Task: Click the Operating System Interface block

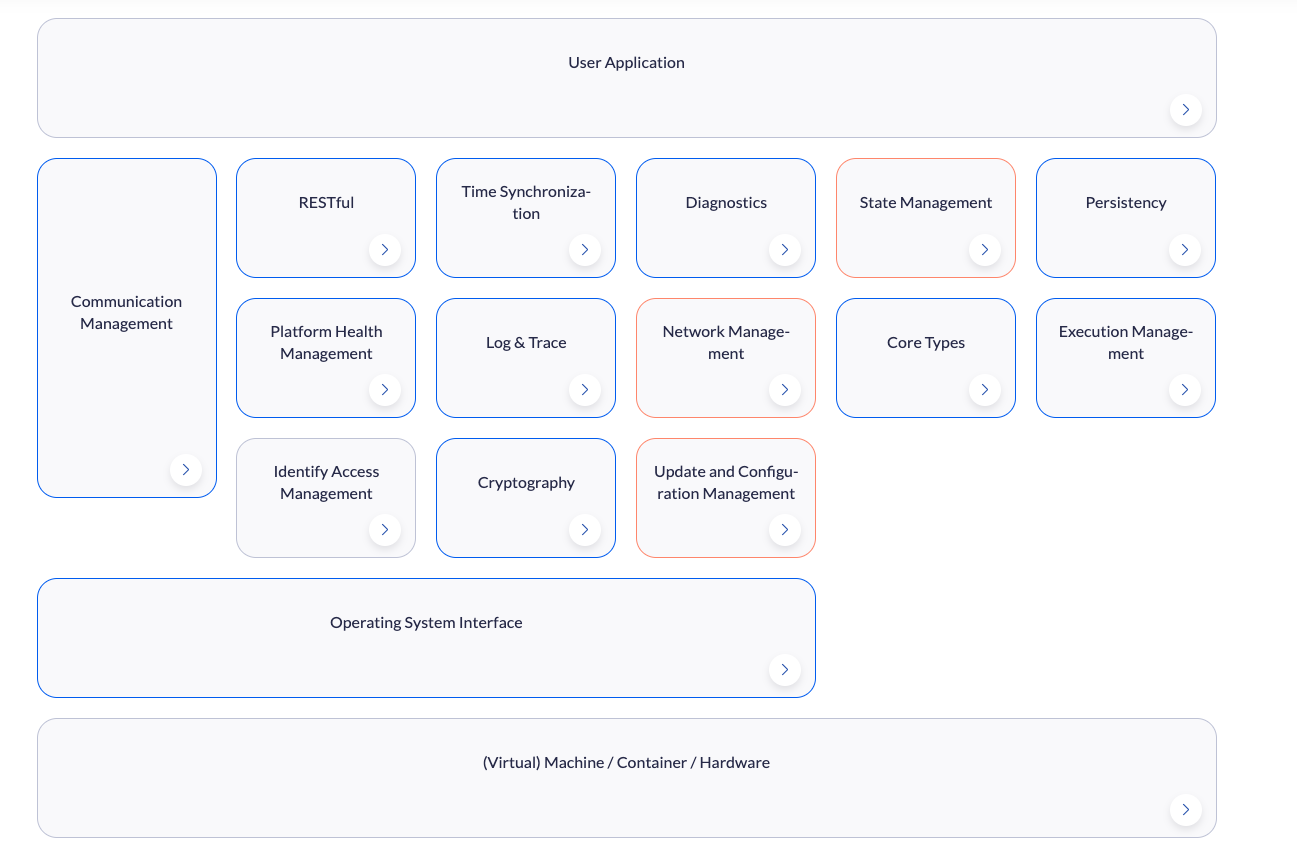Action: (x=426, y=638)
